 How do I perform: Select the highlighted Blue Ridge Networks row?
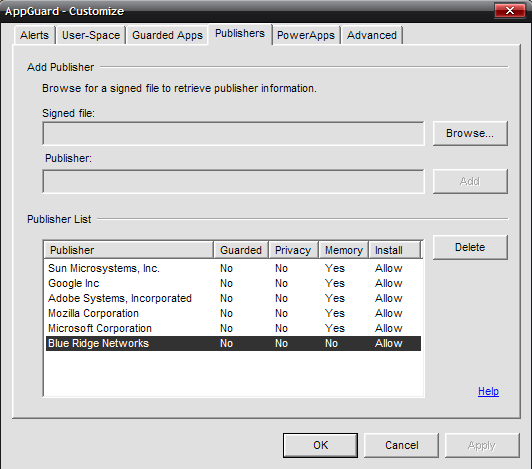tap(233, 343)
